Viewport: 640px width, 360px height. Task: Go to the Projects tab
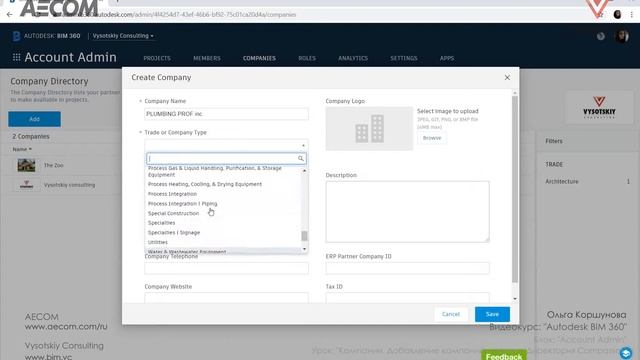tap(157, 58)
